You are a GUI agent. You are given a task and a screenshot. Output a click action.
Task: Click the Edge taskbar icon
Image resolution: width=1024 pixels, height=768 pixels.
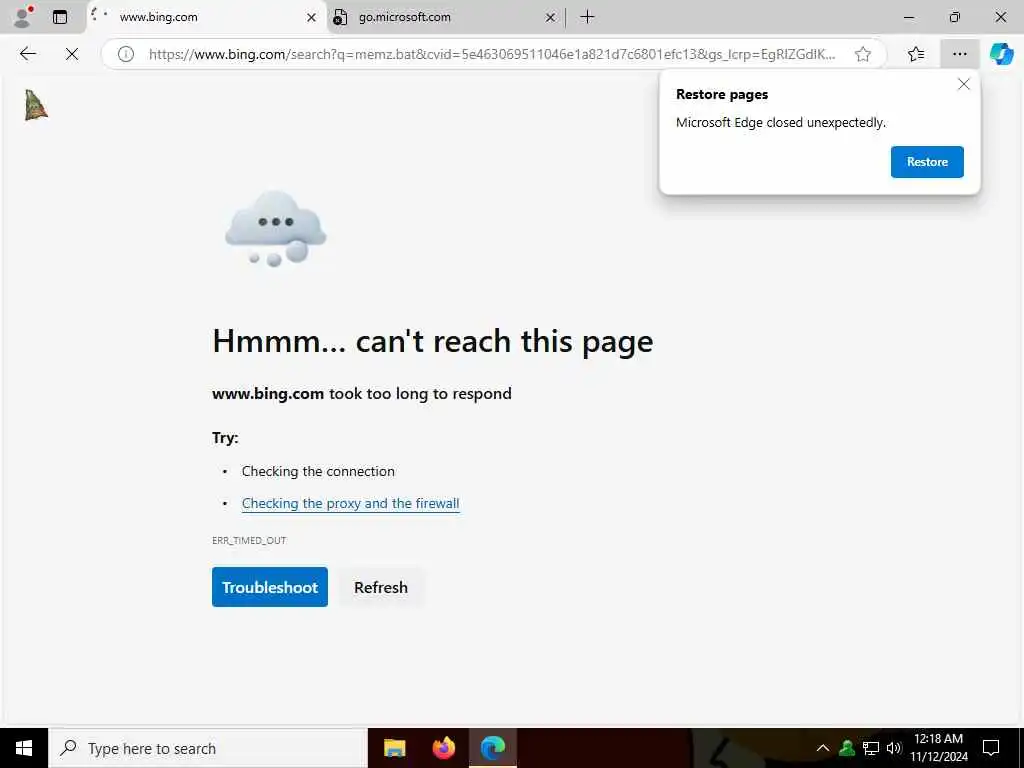pyautogui.click(x=493, y=748)
